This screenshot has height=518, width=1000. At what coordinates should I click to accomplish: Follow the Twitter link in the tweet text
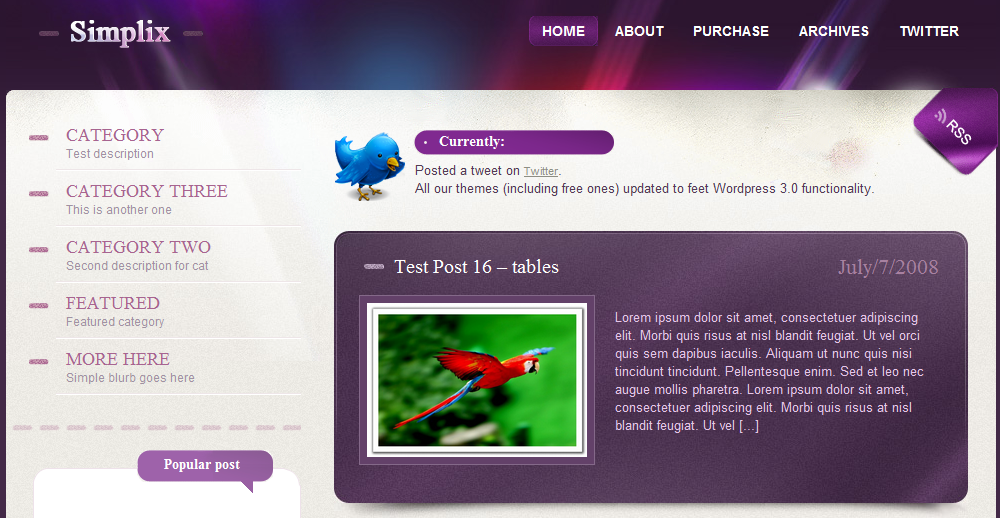[541, 171]
